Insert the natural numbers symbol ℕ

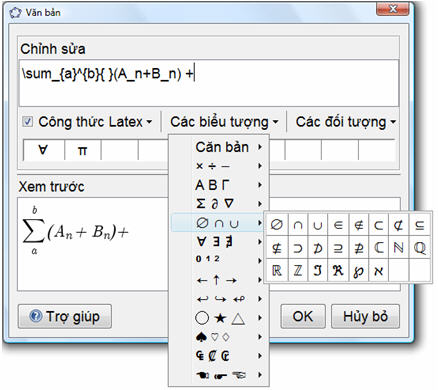pos(399,248)
